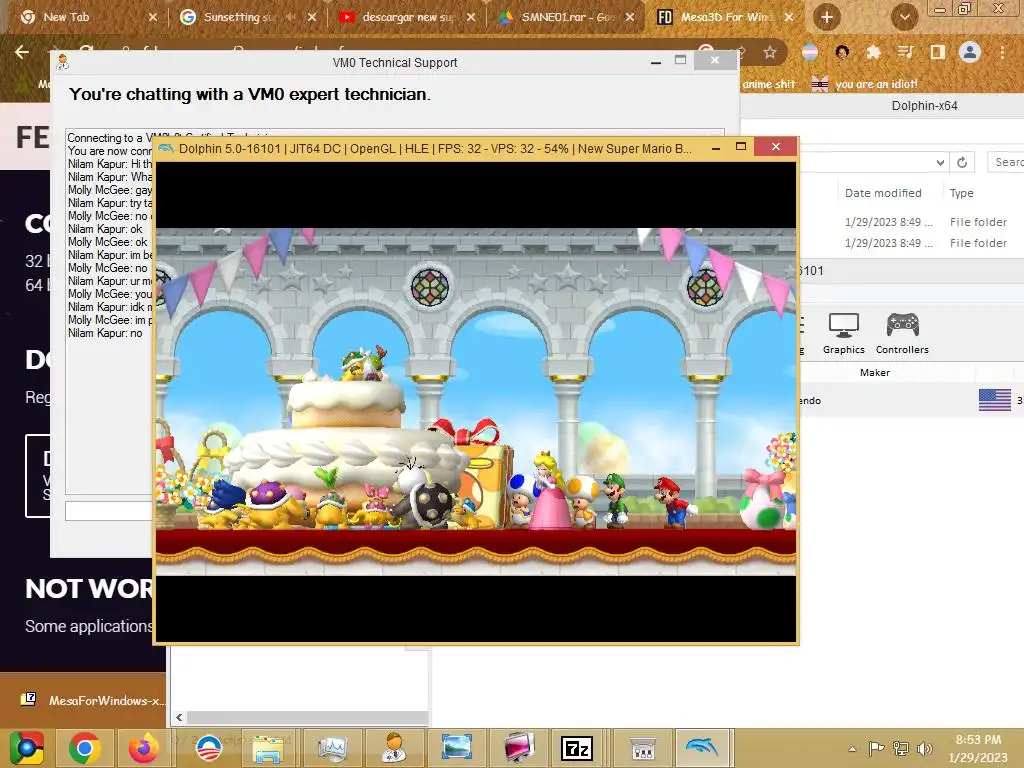1024x768 pixels.
Task: Bookmark this page with the star icon
Action: tap(770, 52)
